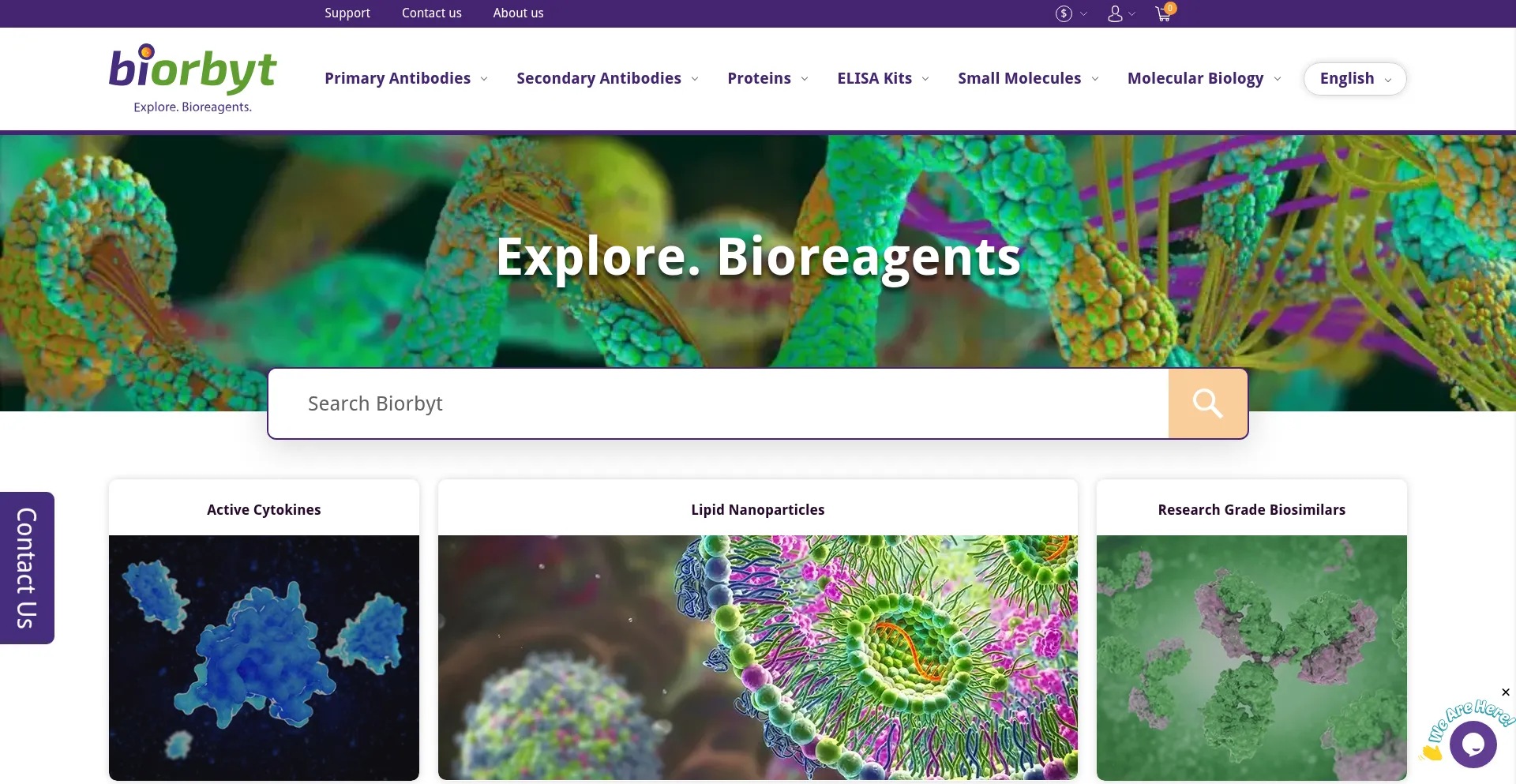Click the Explore. Bioreagents. logo tagline
This screenshot has height=784, width=1516.
pos(193,107)
